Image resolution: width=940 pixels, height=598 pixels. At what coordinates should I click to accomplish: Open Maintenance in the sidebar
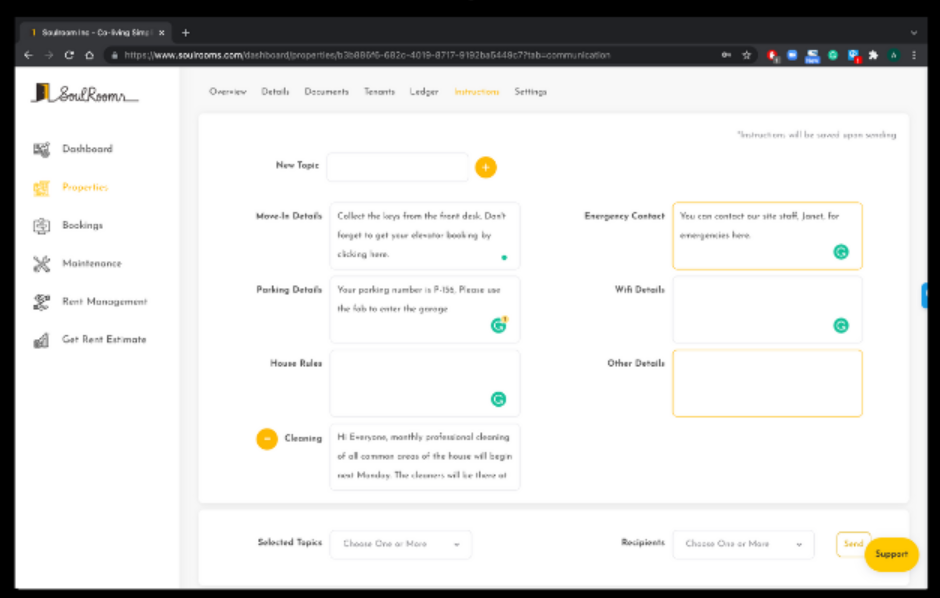point(91,263)
